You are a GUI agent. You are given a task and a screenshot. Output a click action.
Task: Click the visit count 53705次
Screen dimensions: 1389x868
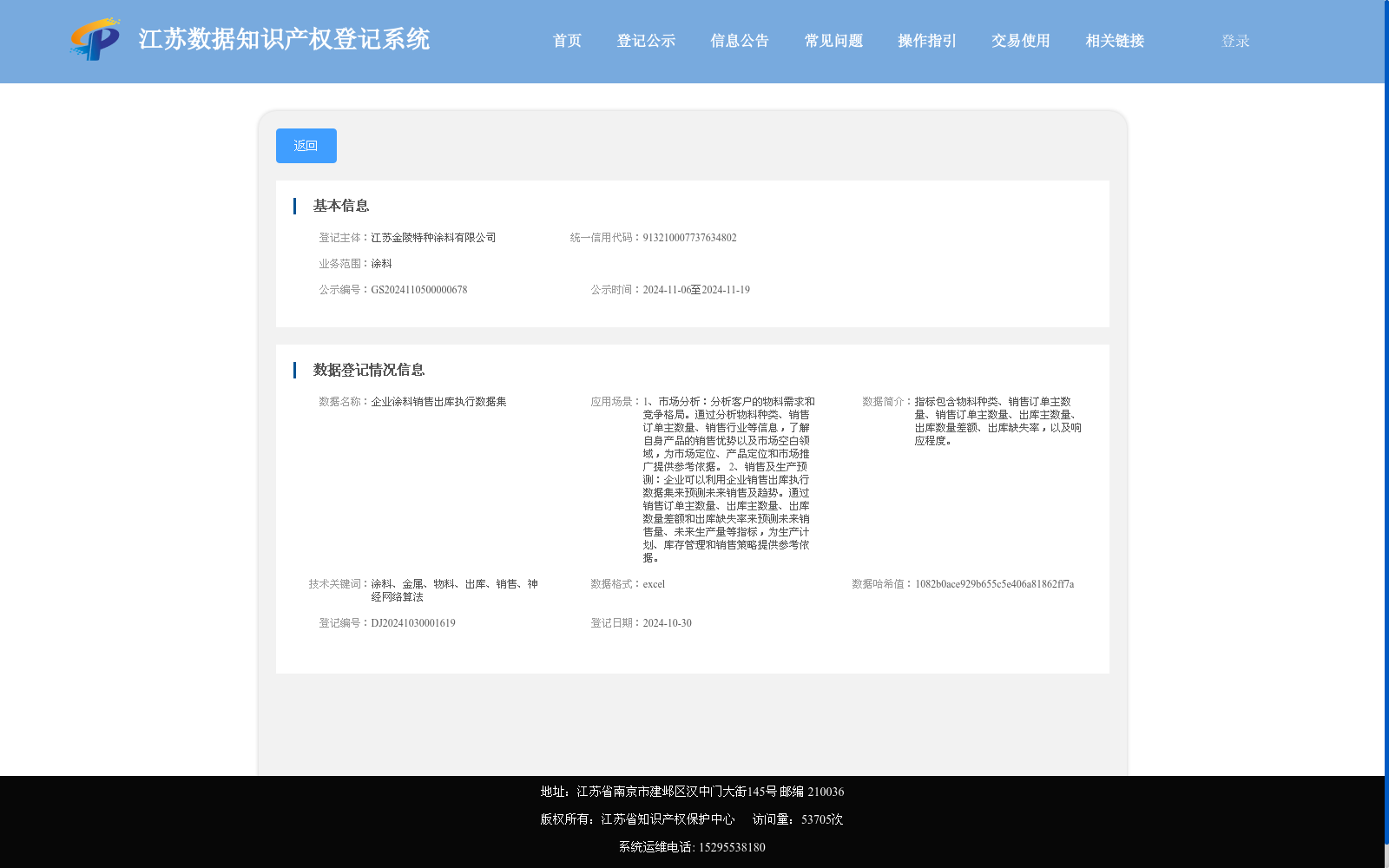click(x=822, y=819)
